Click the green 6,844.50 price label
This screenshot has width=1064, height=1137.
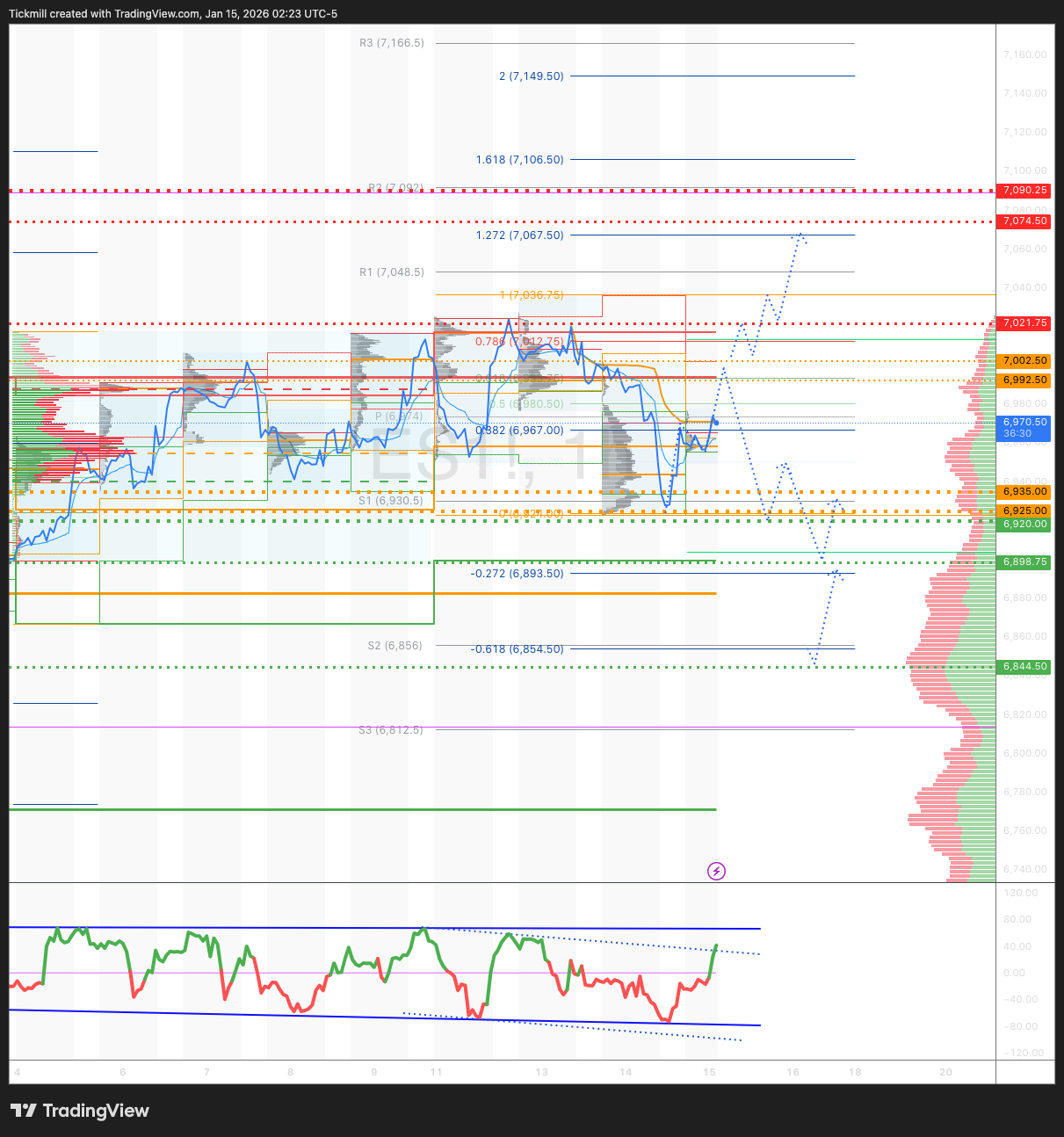(1024, 667)
